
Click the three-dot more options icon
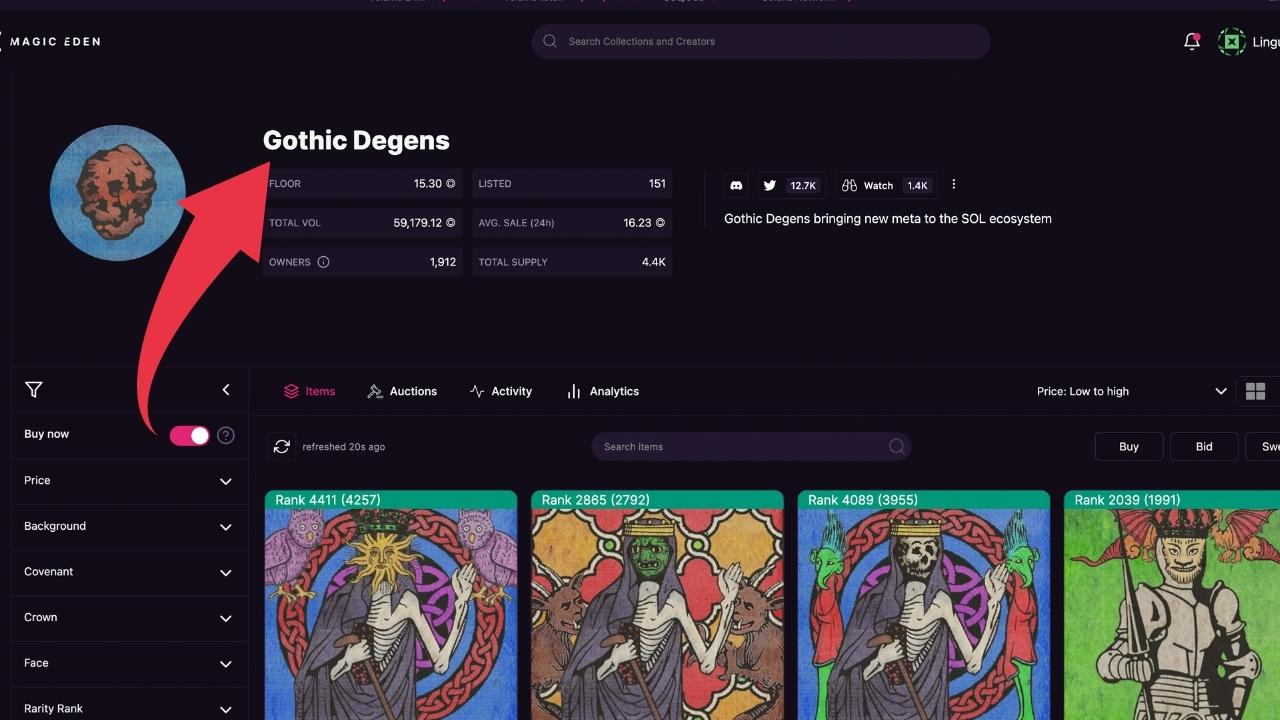pyautogui.click(x=953, y=184)
